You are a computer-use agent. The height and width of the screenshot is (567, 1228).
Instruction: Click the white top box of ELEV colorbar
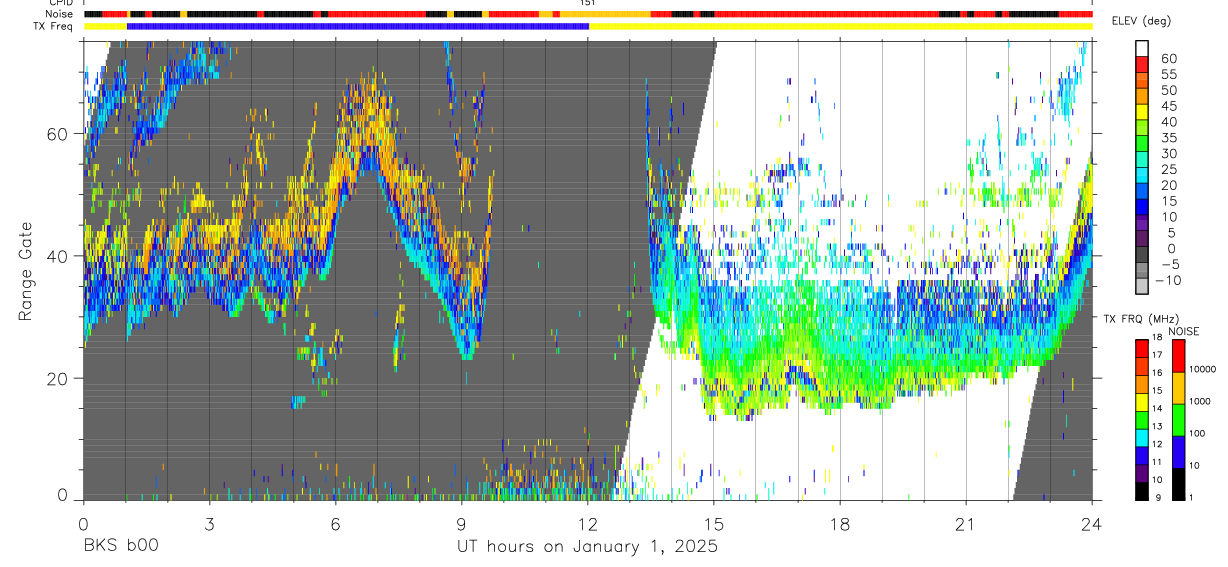click(1142, 48)
